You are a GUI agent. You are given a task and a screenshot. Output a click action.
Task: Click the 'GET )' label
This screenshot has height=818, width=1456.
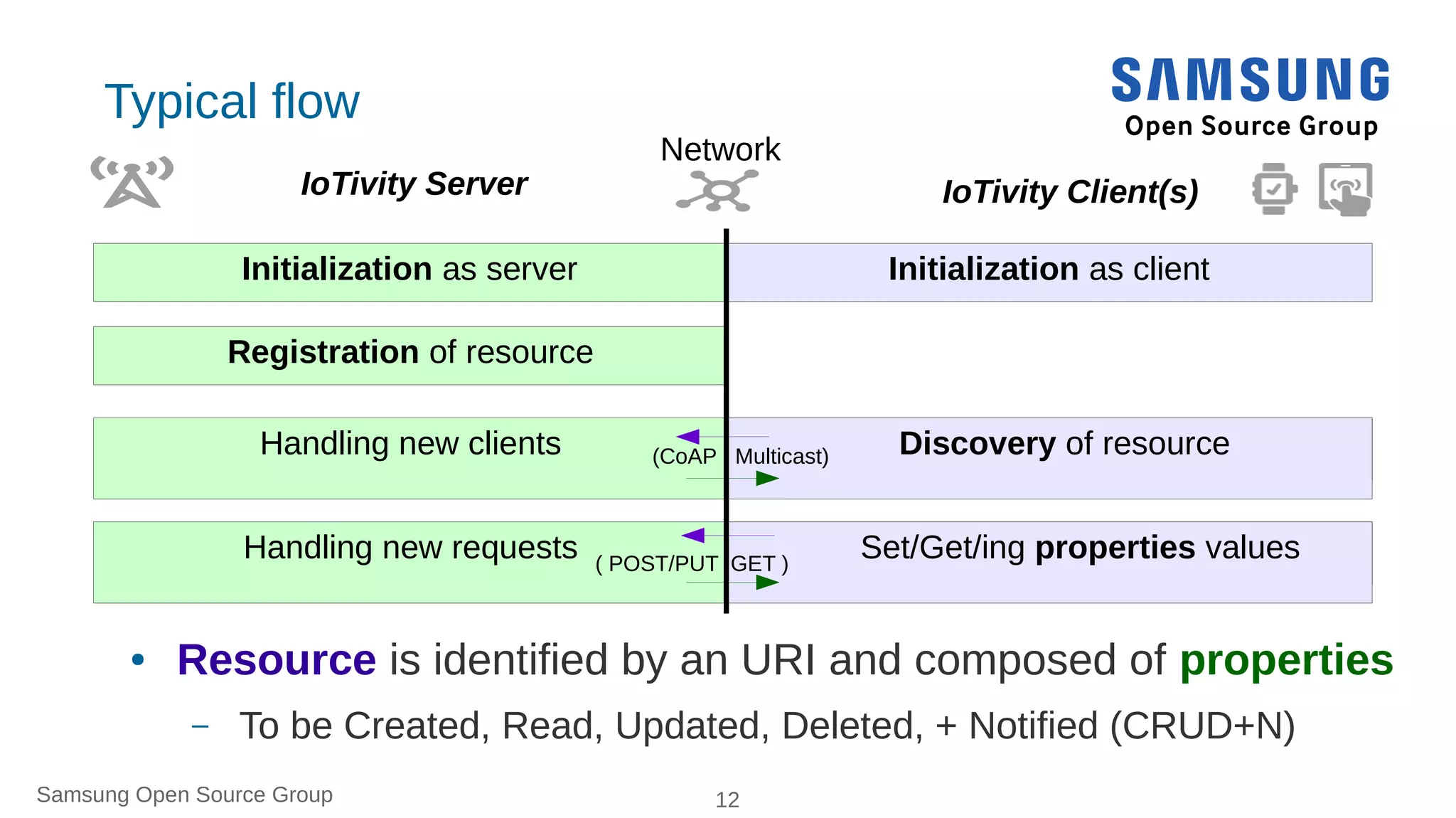click(760, 563)
